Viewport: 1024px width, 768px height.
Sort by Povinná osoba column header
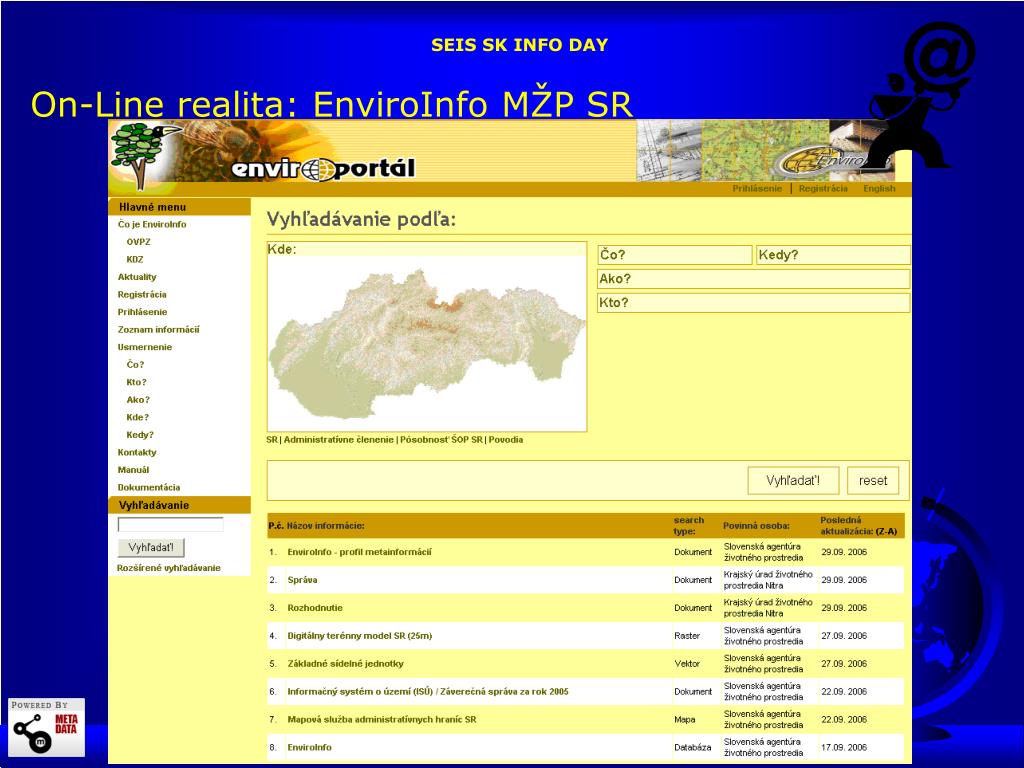[756, 526]
